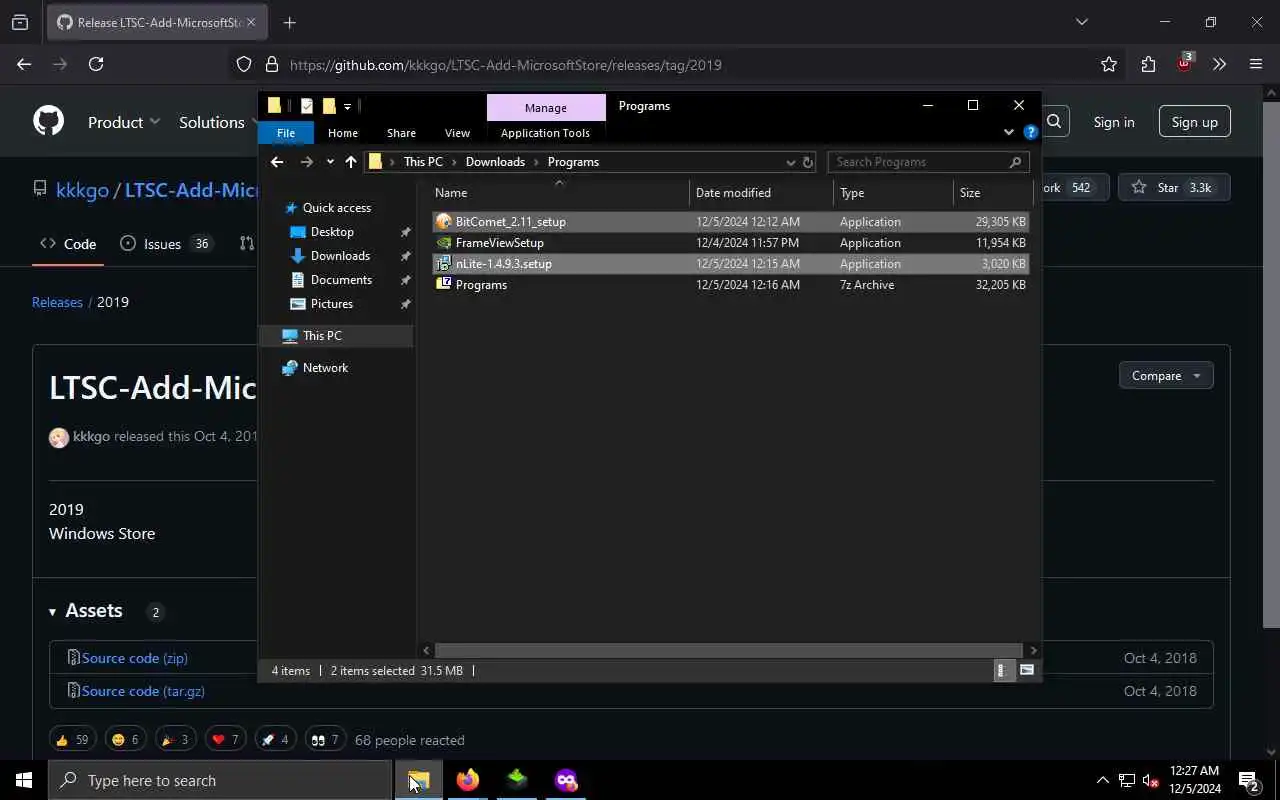The width and height of the screenshot is (1280, 800).
Task: Open the green arrow app on taskbar
Action: tap(517, 780)
